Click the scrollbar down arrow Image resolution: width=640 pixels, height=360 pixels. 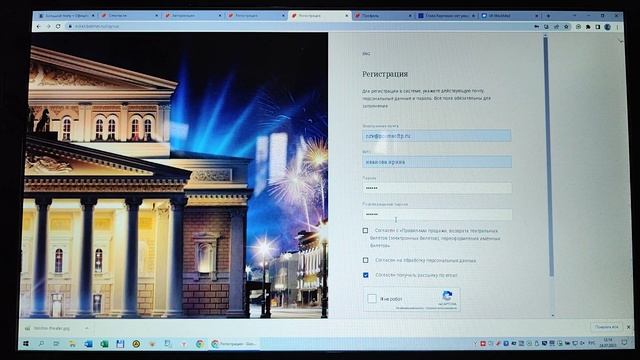pos(553,315)
